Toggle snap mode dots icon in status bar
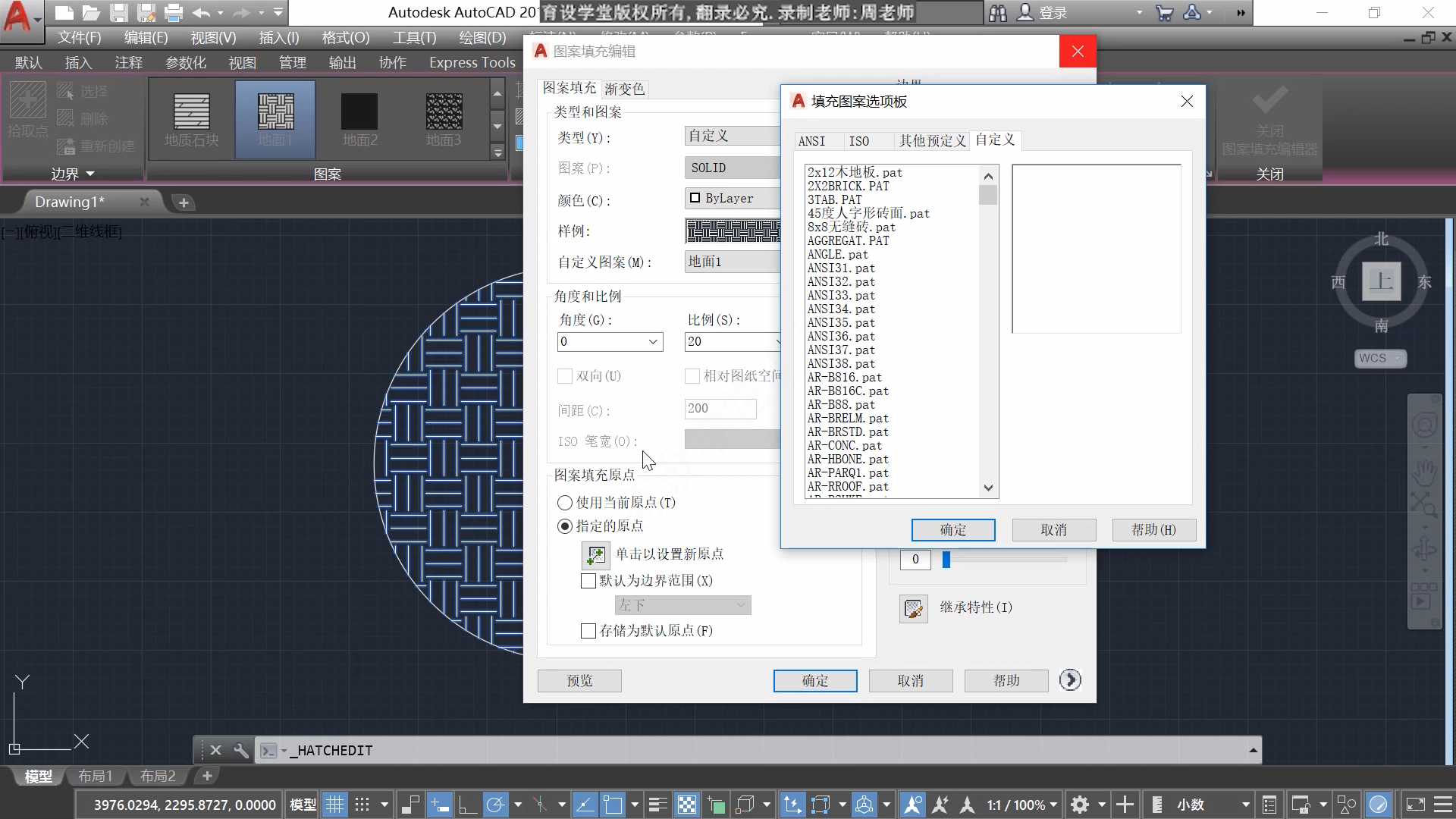 362,805
